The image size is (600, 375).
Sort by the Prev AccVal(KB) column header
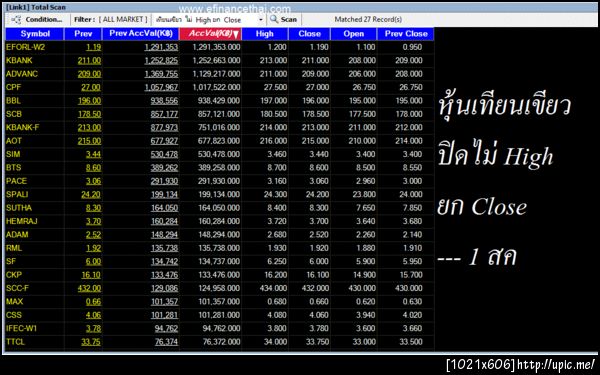tap(141, 34)
